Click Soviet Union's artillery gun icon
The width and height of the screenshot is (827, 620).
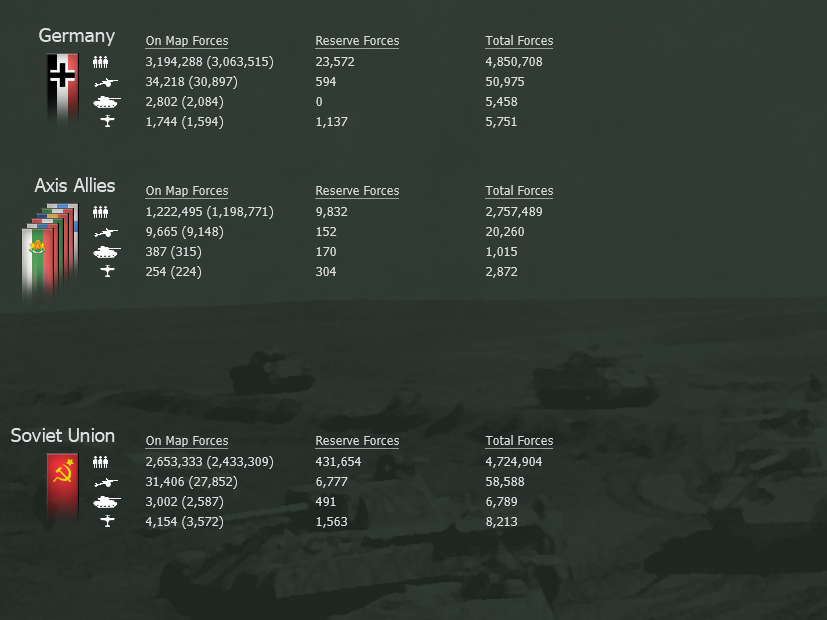tap(106, 482)
